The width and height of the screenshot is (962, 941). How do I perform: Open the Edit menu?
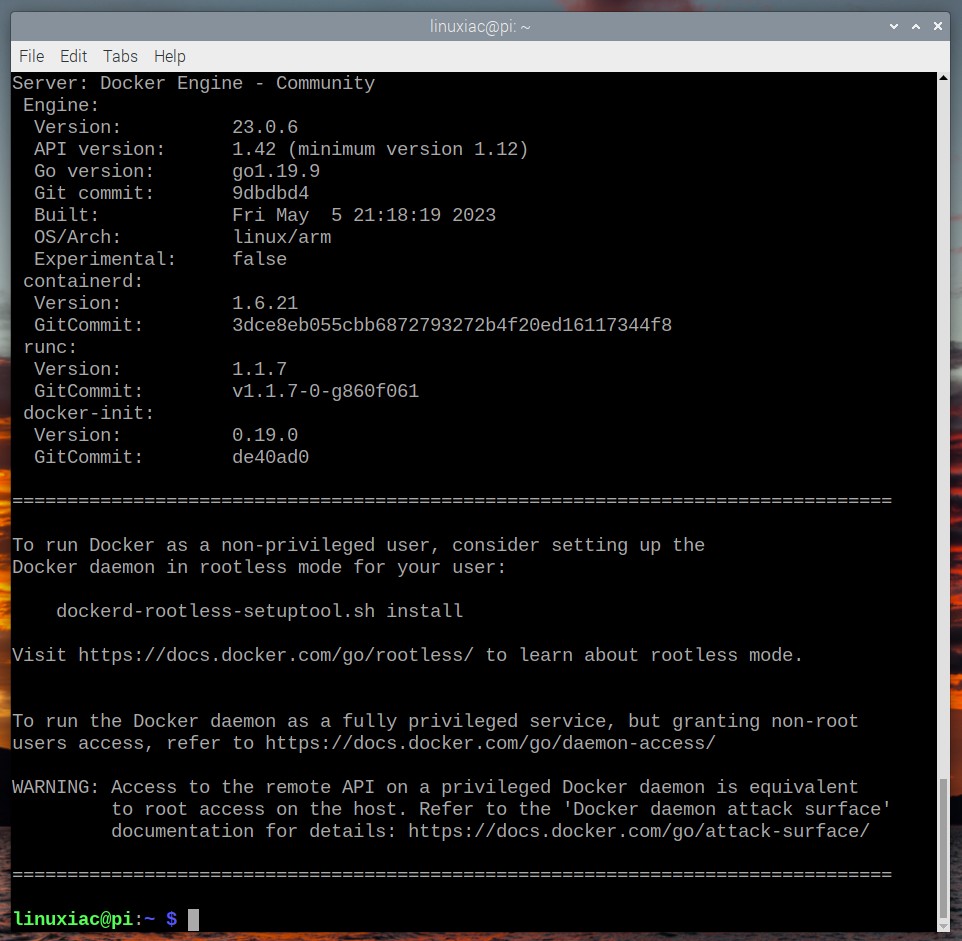coord(73,56)
